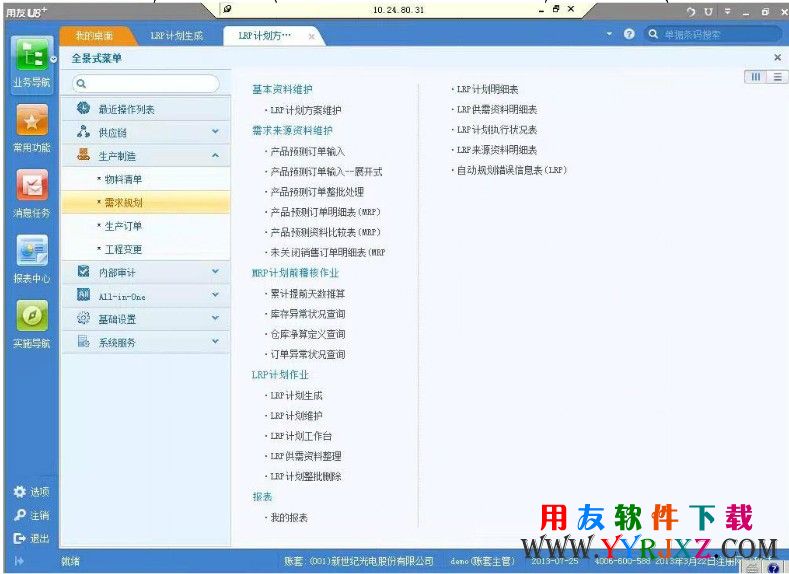Open LRP计划执行状况表
The width and height of the screenshot is (789, 574).
pos(497,129)
